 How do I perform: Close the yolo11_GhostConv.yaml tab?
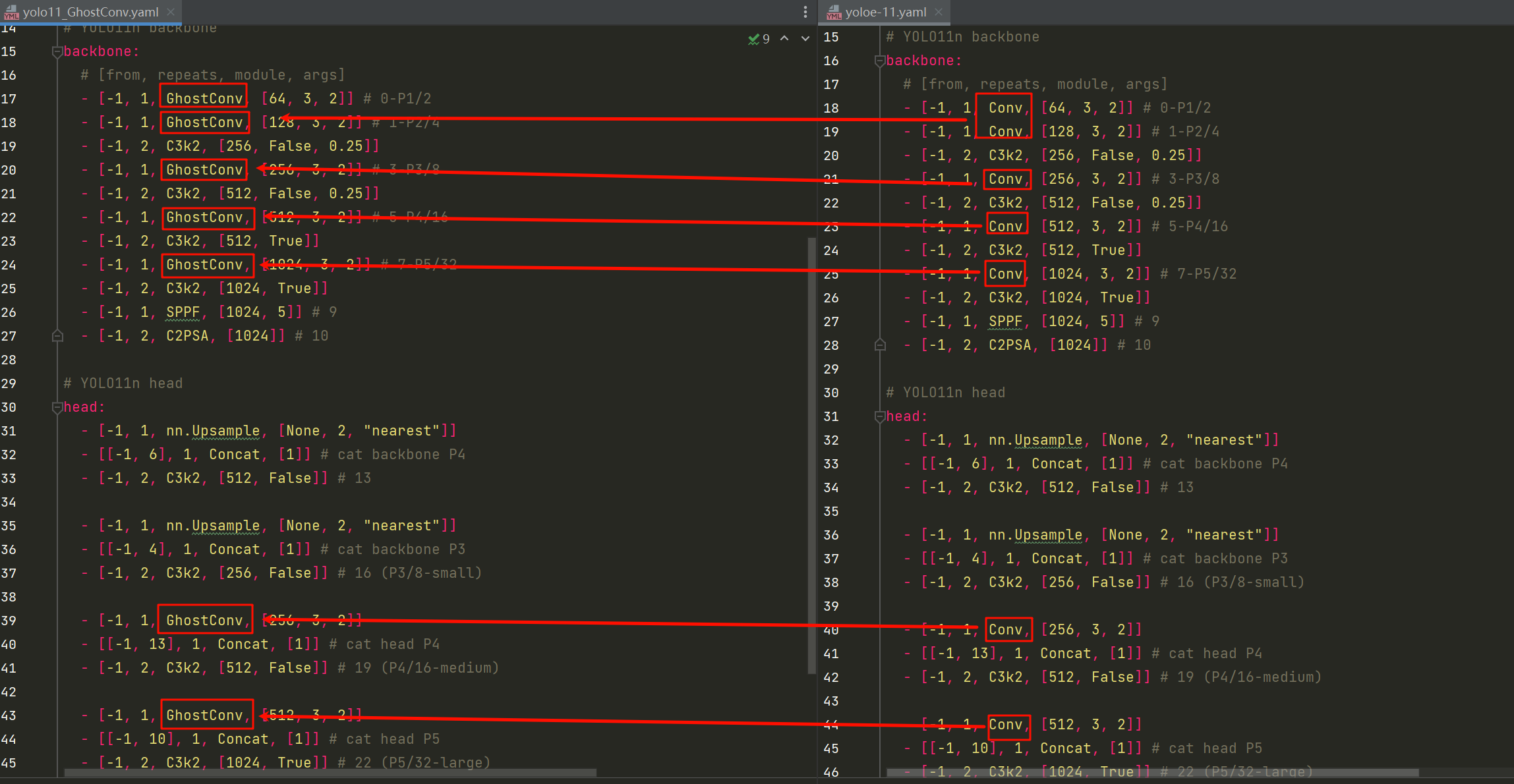pyautogui.click(x=171, y=12)
